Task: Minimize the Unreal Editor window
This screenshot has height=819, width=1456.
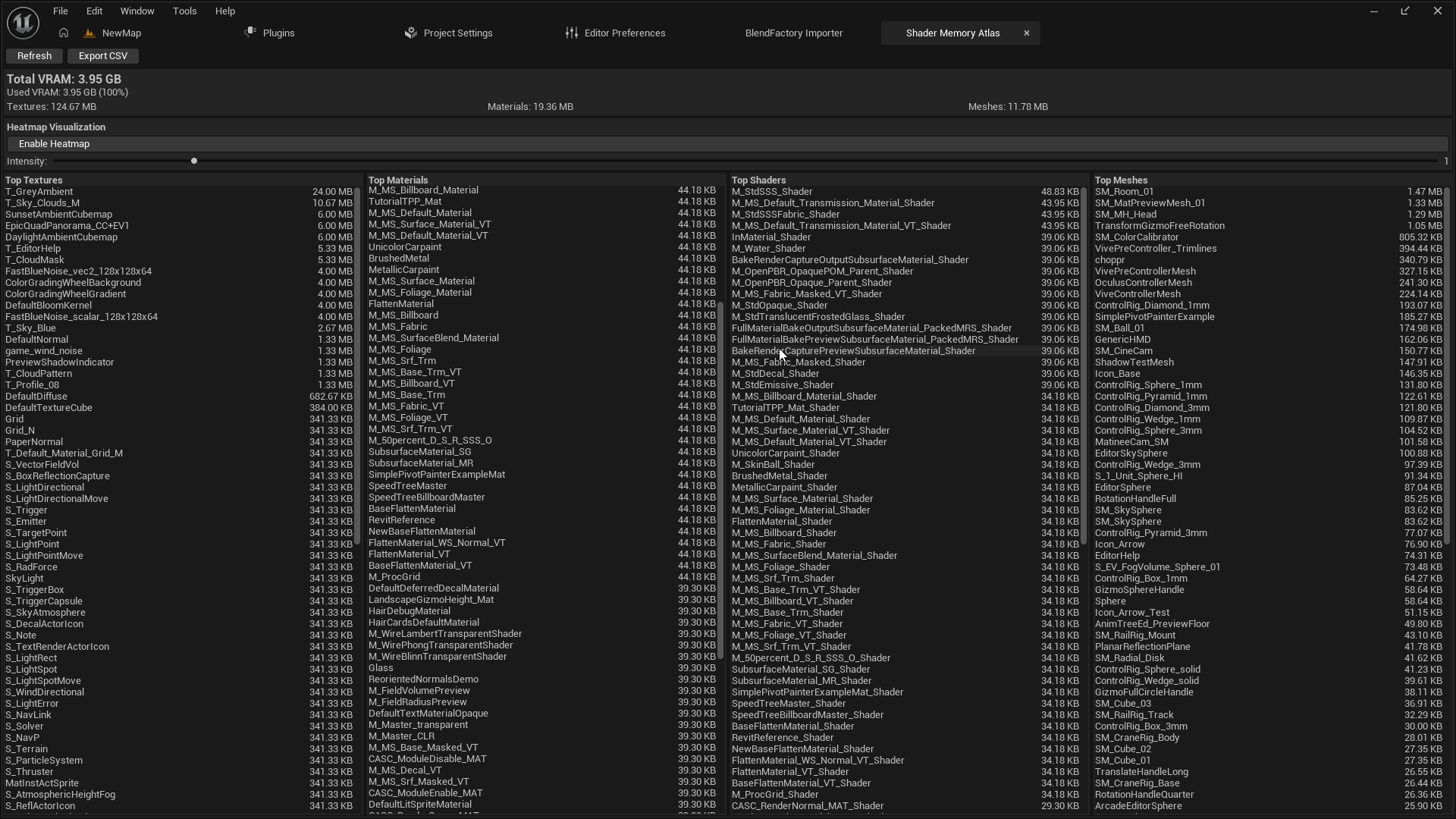Action: [1374, 11]
